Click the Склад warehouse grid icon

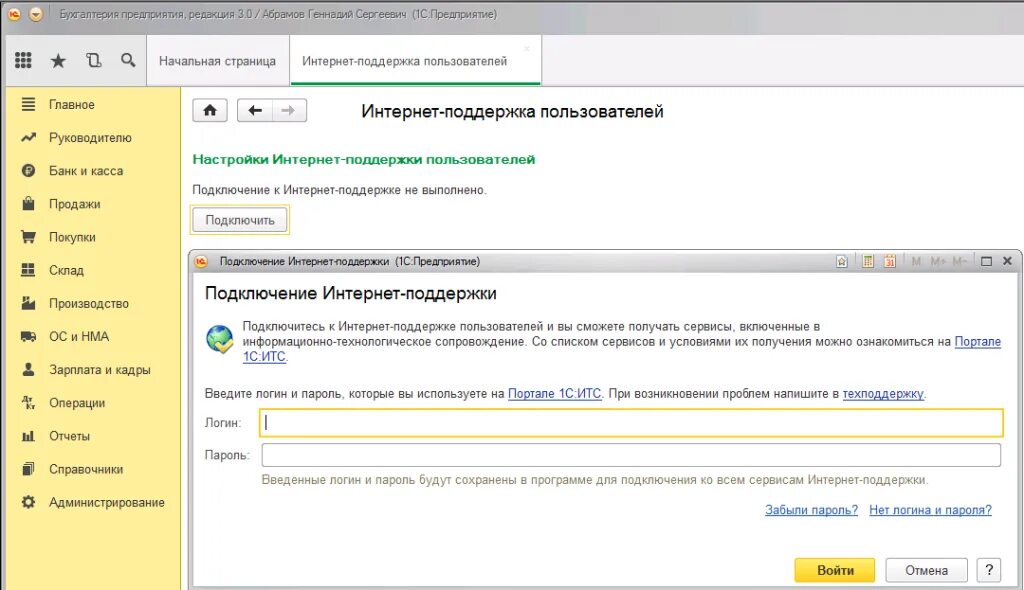28,270
